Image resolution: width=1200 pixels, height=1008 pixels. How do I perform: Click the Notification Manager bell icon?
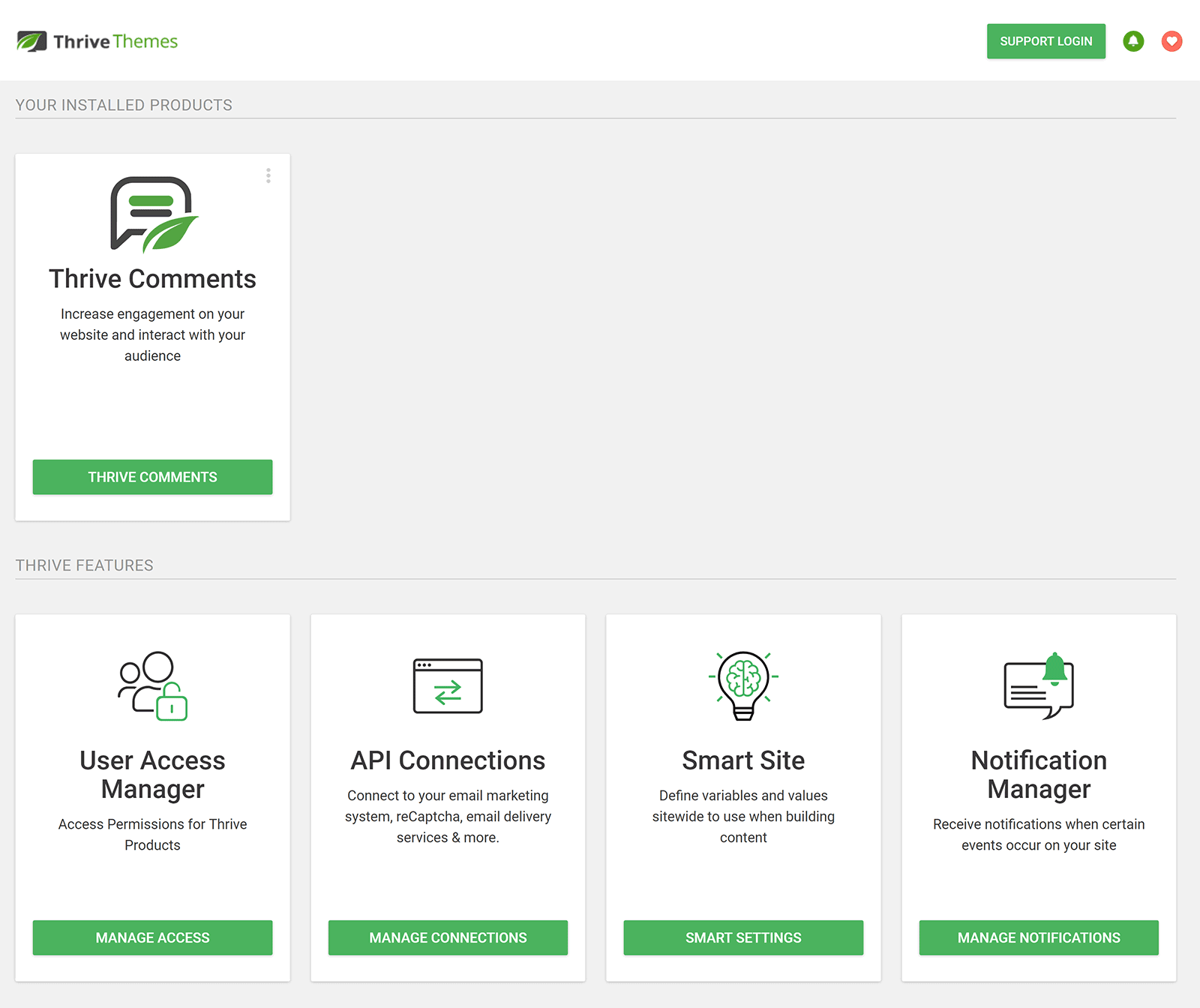coord(1039,685)
